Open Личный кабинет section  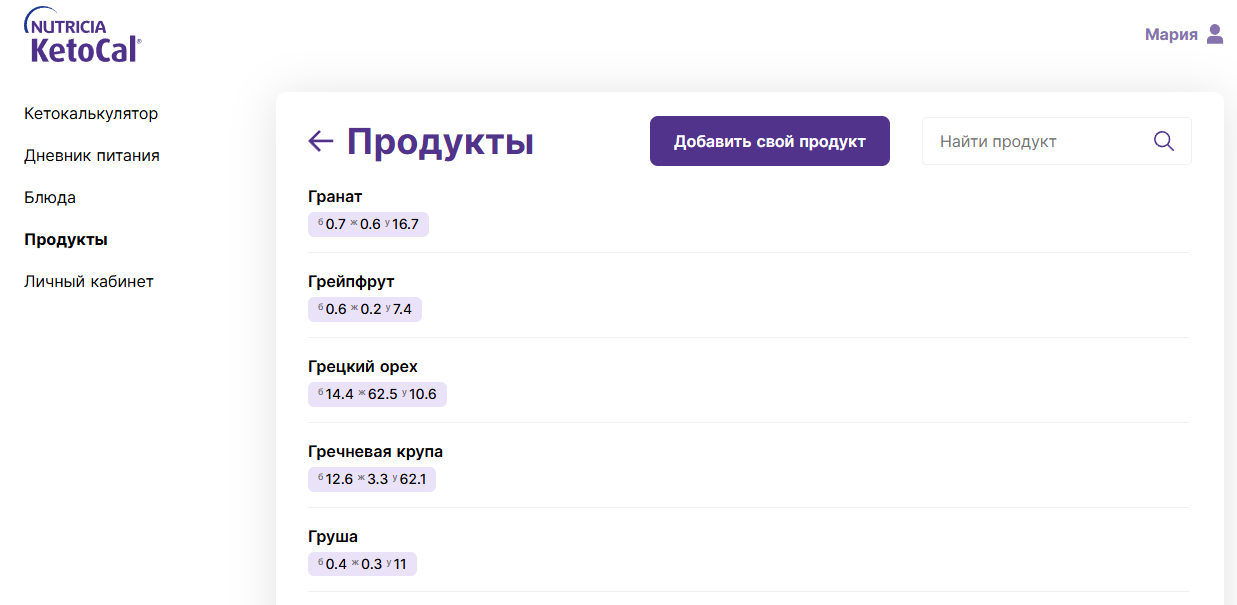click(x=89, y=281)
